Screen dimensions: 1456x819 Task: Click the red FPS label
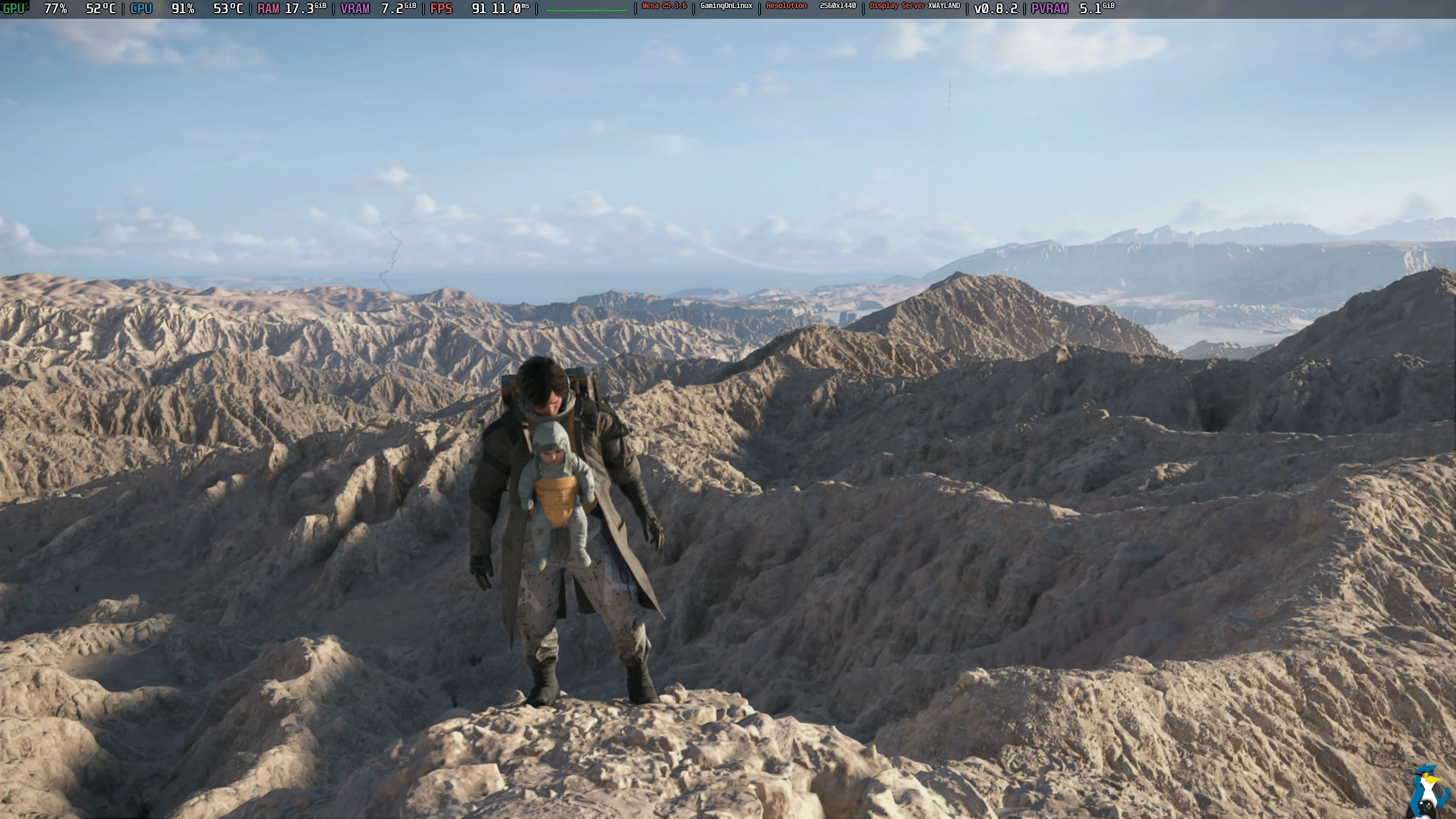pyautogui.click(x=441, y=9)
